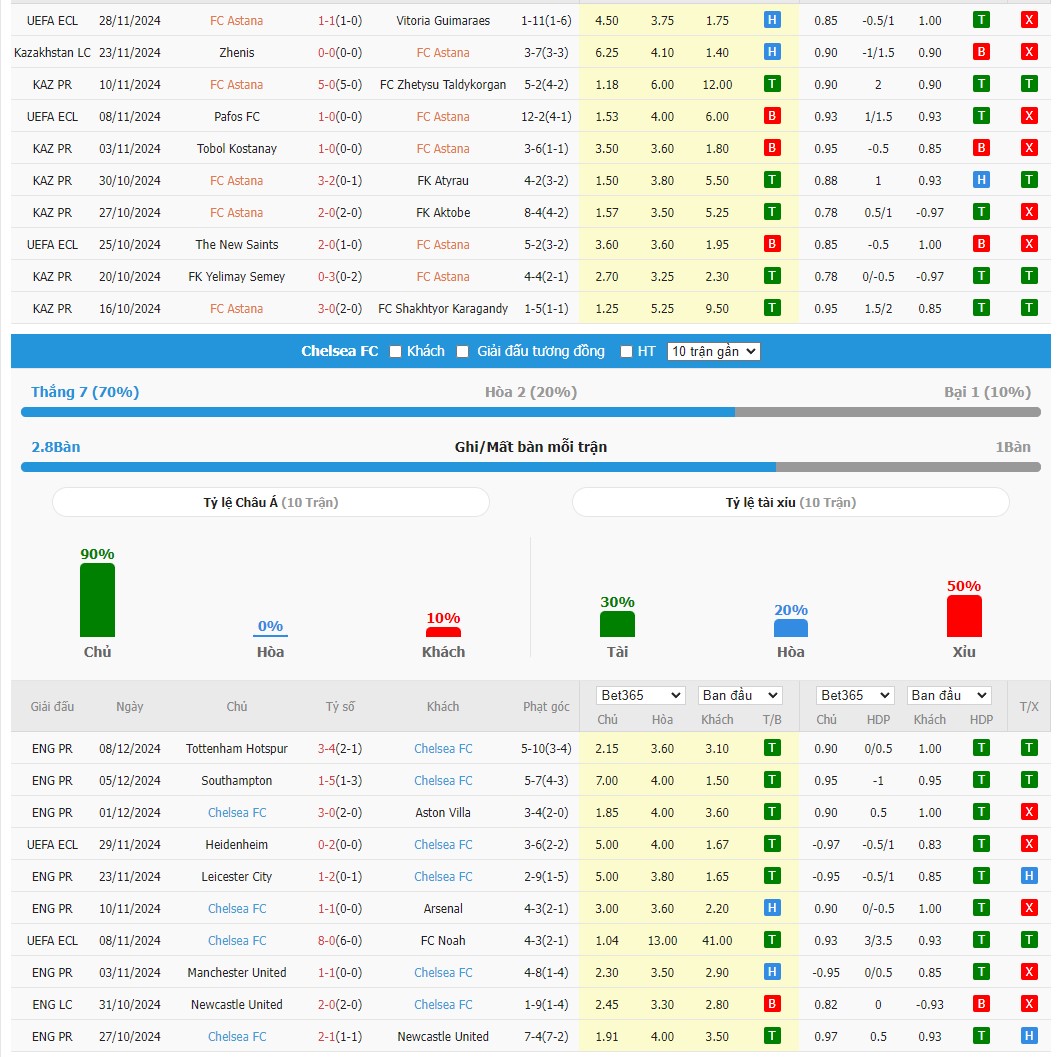Click the green T handicap badge in the Heidenheim row
The image size is (1061, 1057).
980,845
